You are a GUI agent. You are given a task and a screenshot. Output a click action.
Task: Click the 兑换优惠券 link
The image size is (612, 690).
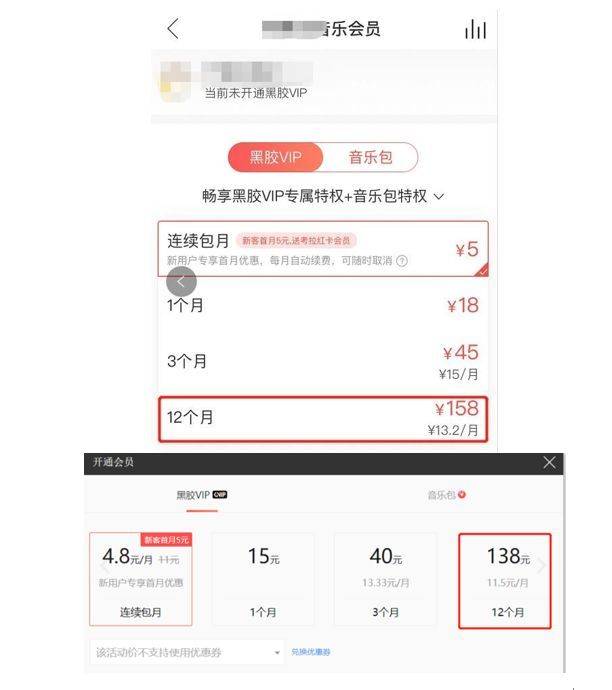tap(311, 652)
